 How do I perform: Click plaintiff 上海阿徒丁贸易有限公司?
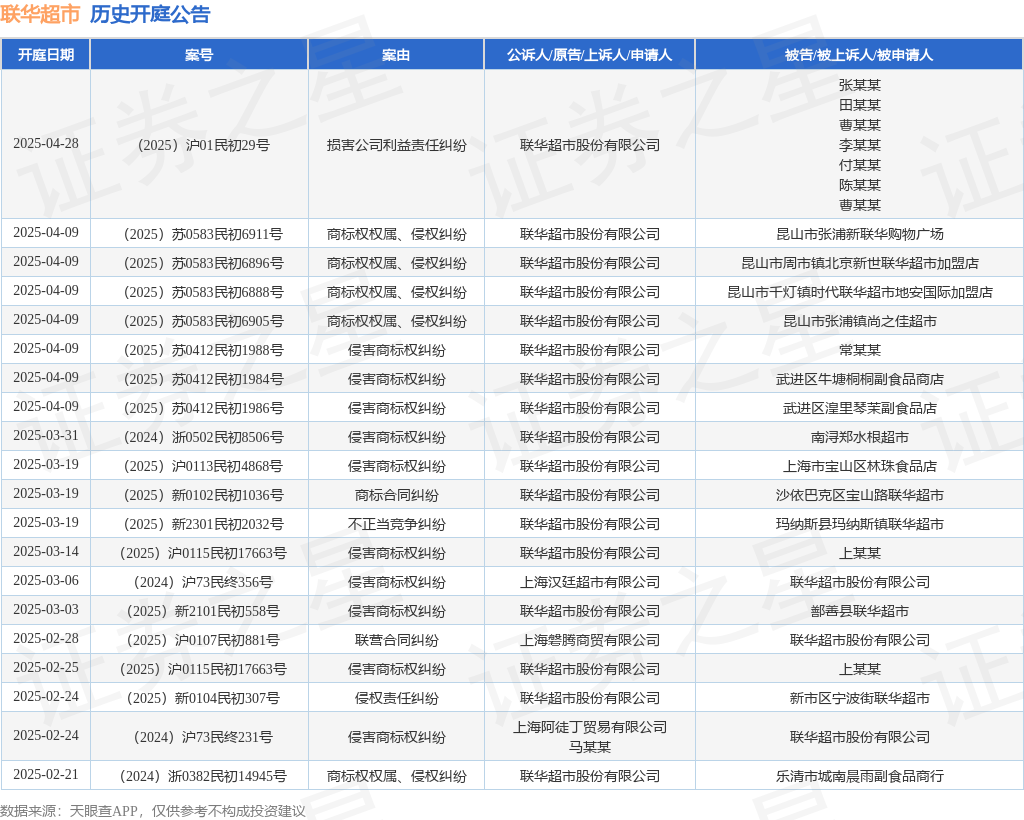[x=590, y=727]
